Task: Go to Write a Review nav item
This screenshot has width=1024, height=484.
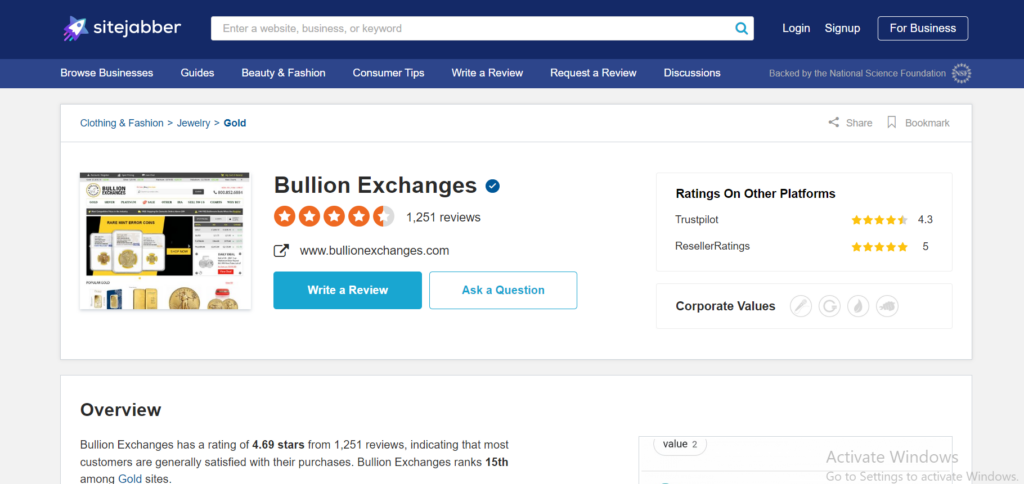Action: point(487,73)
